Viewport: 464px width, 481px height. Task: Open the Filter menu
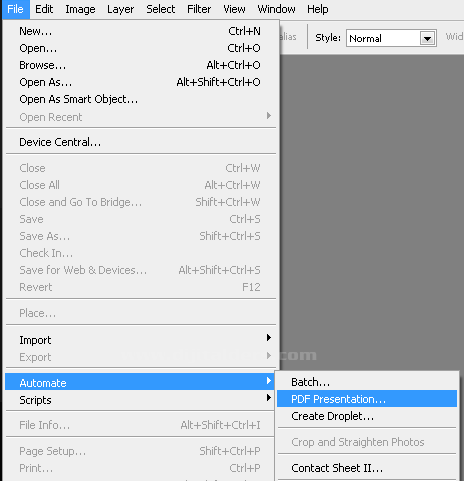click(x=199, y=9)
